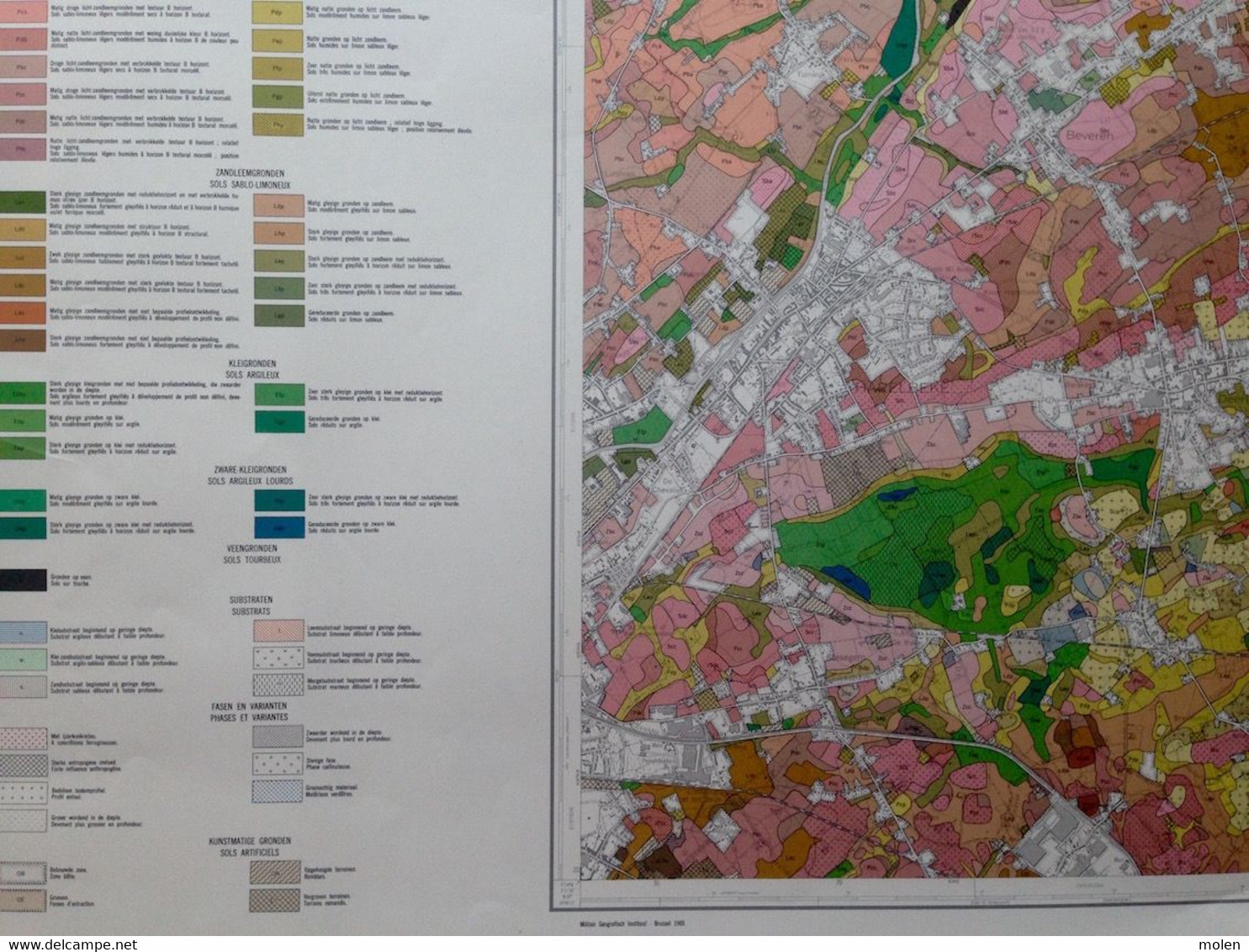Image resolution: width=1249 pixels, height=952 pixels.
Task: Select the Opgehoogde terreinen hatched swatch
Action: point(276,873)
